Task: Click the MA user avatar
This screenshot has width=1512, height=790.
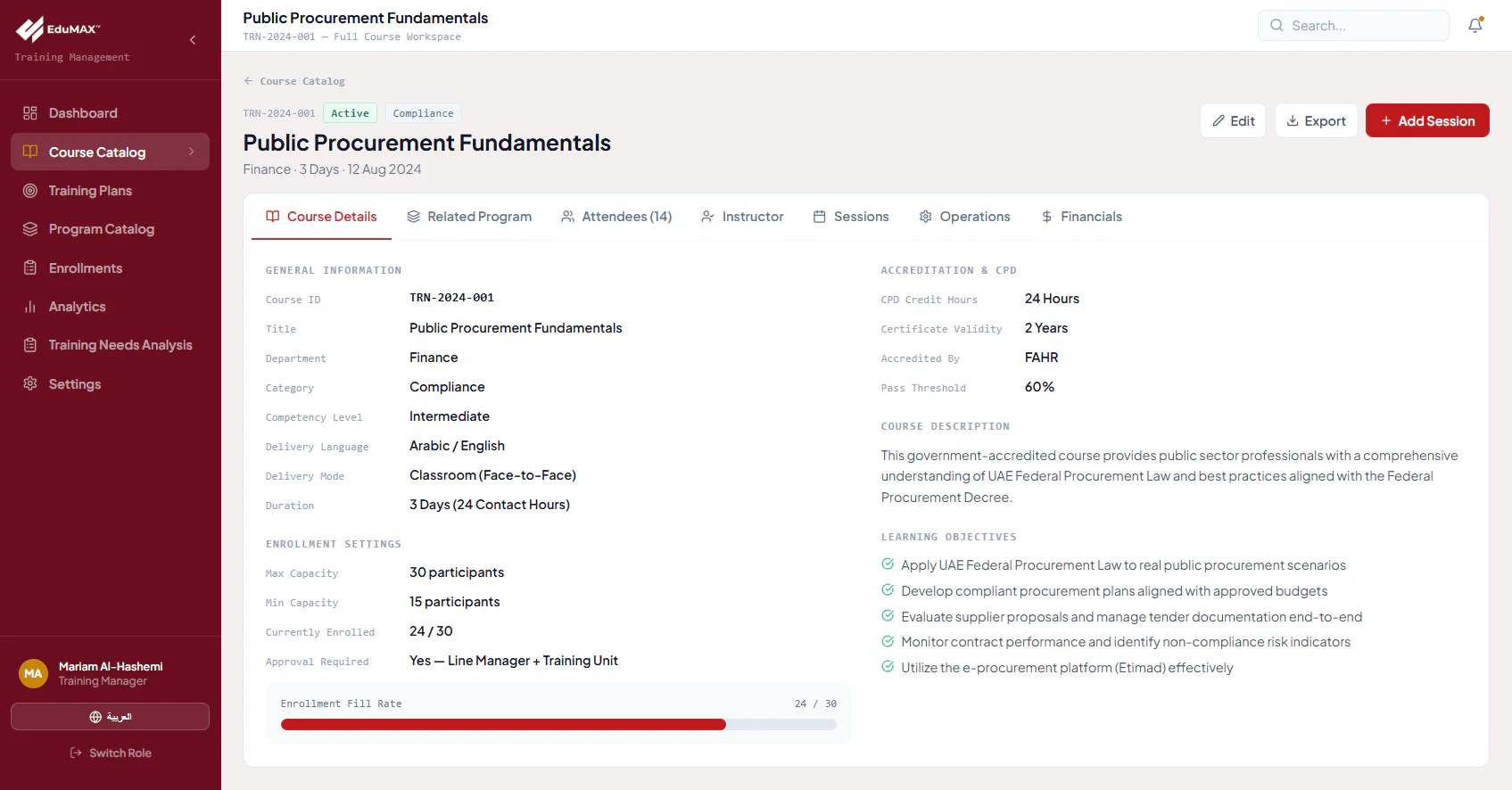Action: point(33,673)
